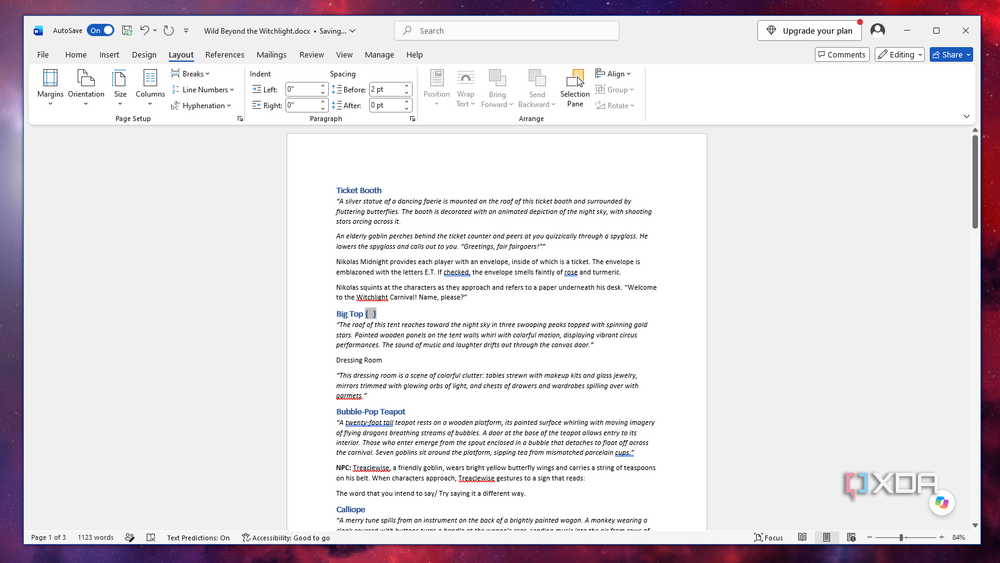Expand the Breaks dropdown
Image resolution: width=1000 pixels, height=563 pixels.
(x=190, y=74)
